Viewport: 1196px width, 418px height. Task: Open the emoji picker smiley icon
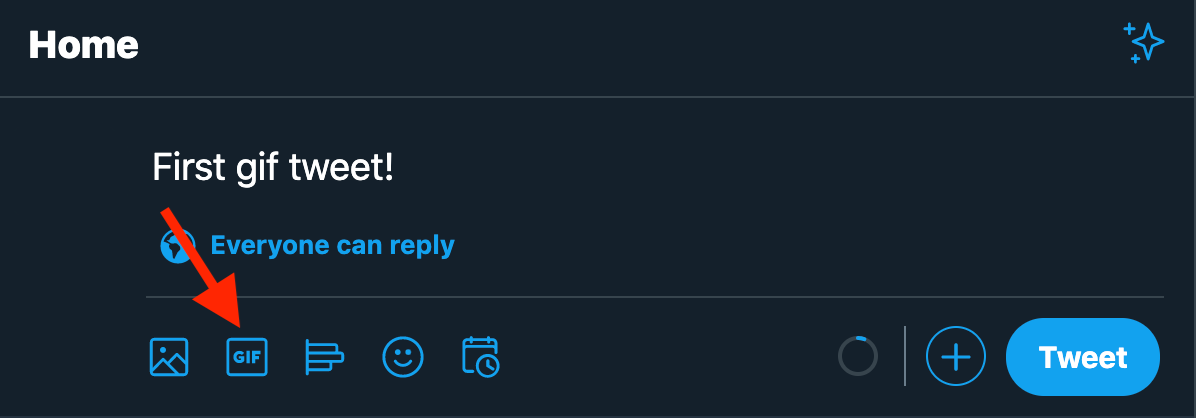(403, 357)
